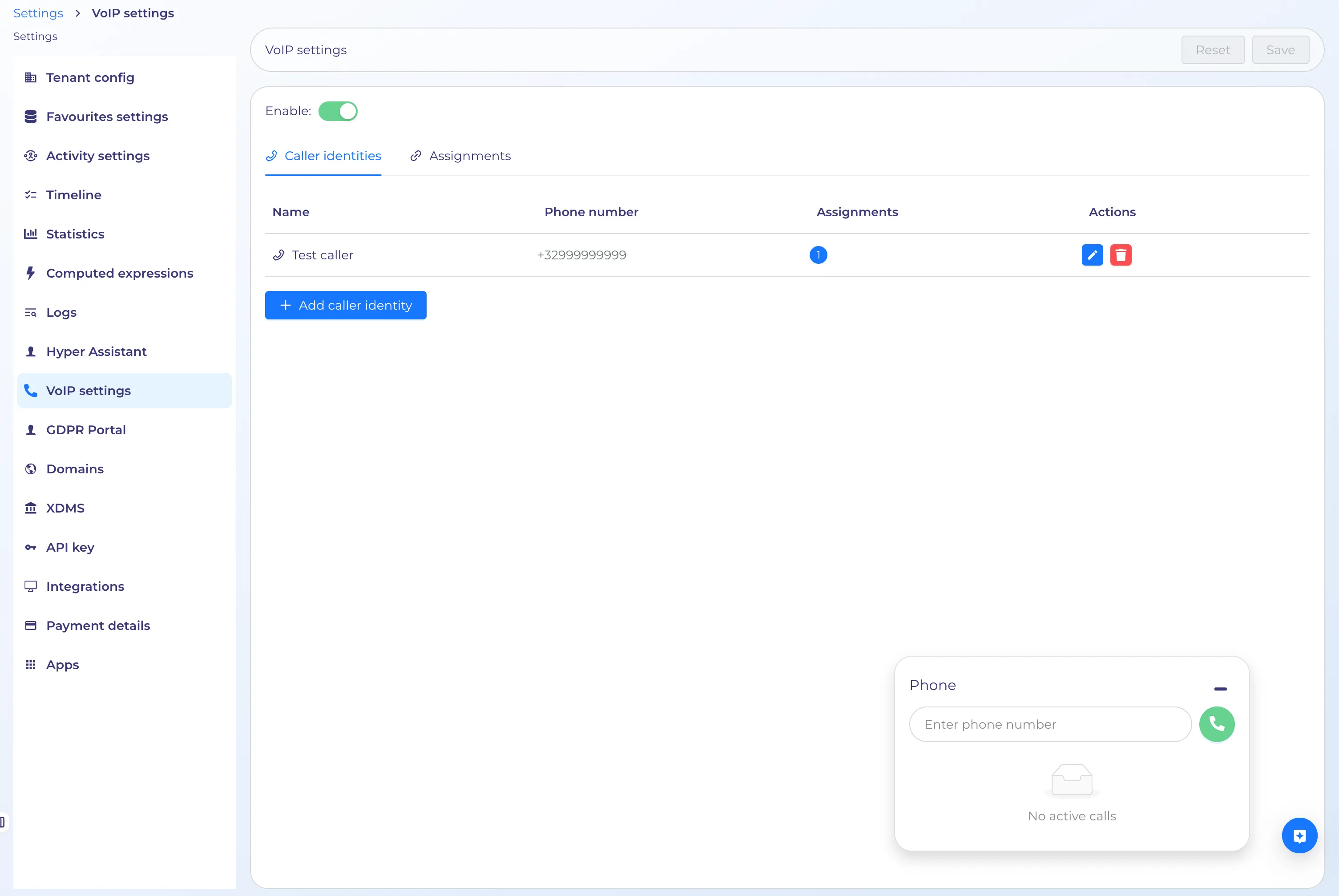Open Hyper Assistant settings page
Viewport: 1339px width, 896px height.
tap(125, 351)
